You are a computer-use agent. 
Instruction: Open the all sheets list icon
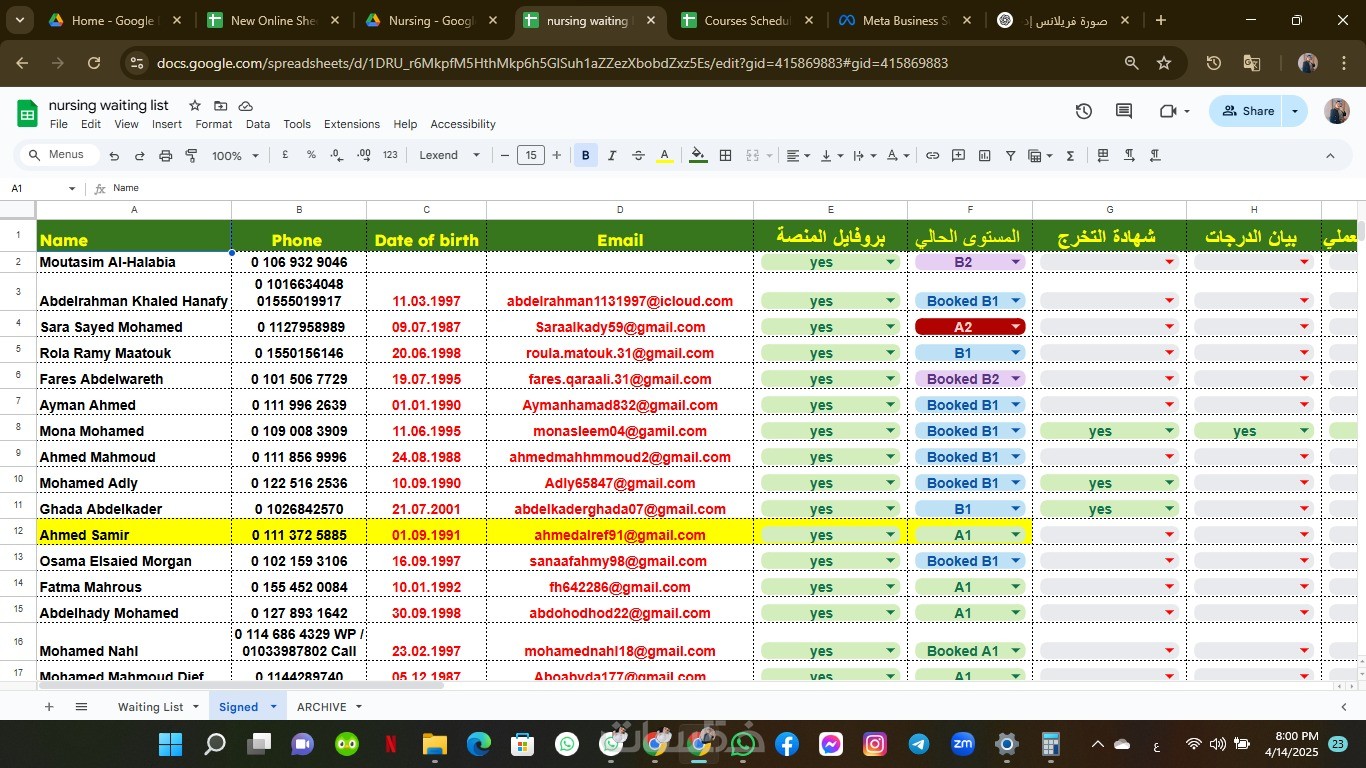(81, 707)
